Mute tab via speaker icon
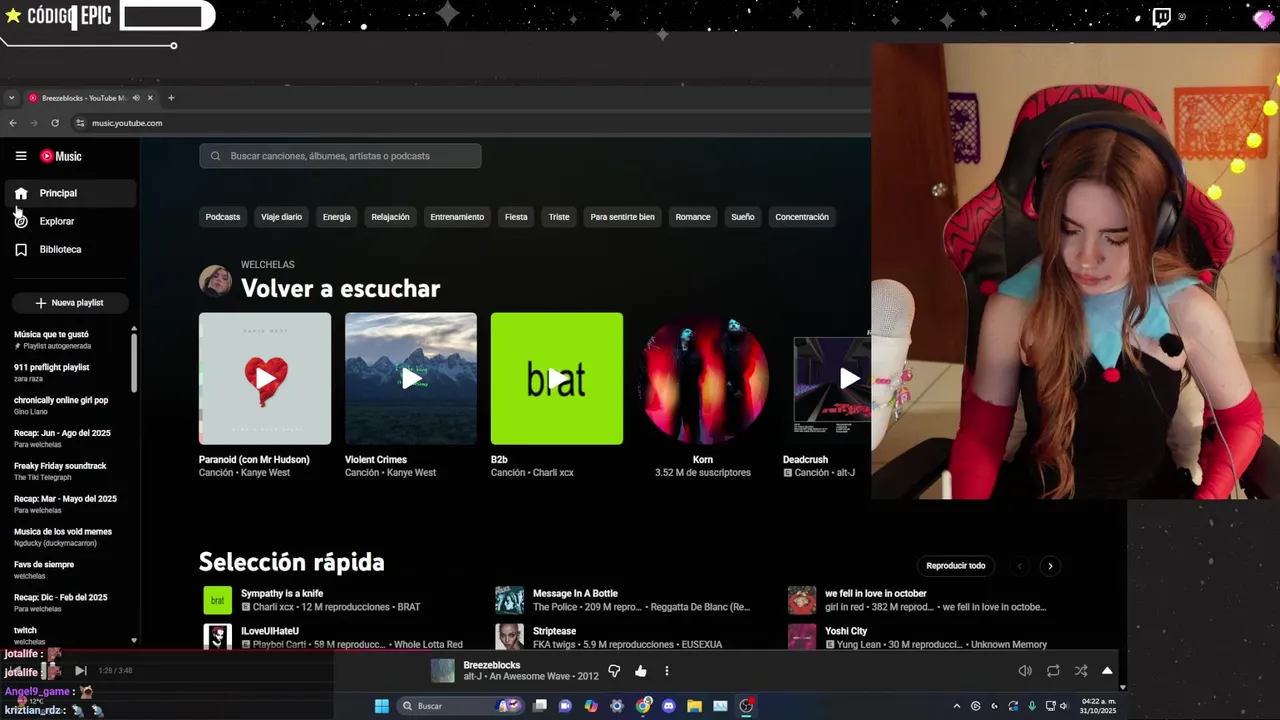This screenshot has width=1280, height=720. click(136, 98)
